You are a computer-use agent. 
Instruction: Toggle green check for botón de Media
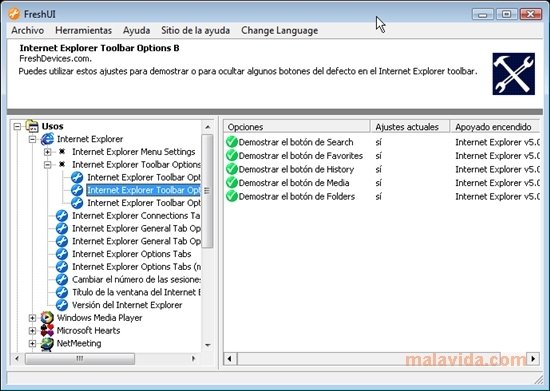[232, 183]
